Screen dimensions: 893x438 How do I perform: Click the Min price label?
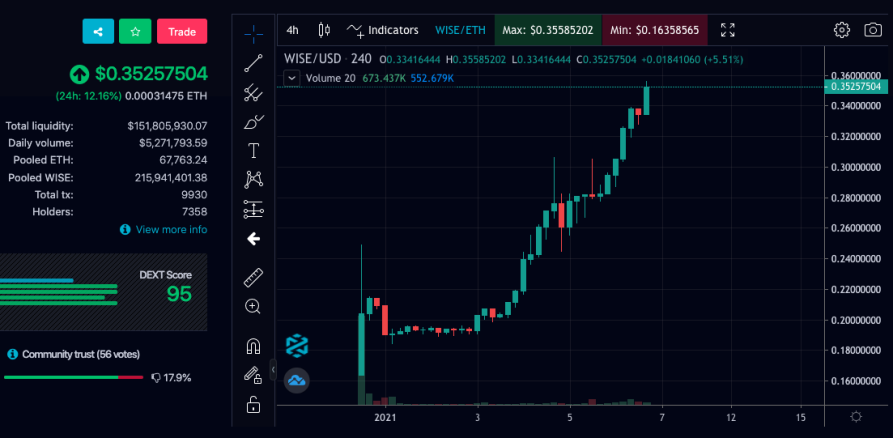click(x=654, y=30)
